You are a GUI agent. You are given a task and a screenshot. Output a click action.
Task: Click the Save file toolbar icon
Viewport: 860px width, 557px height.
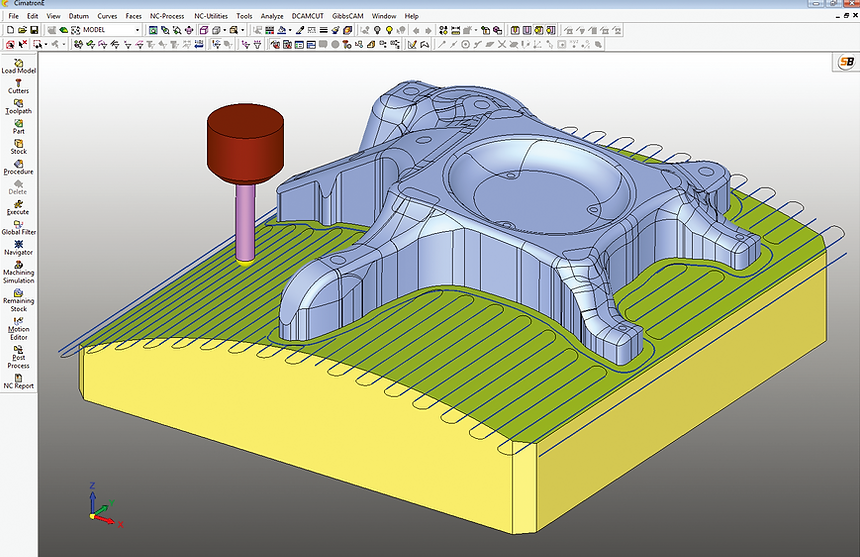pyautogui.click(x=34, y=30)
